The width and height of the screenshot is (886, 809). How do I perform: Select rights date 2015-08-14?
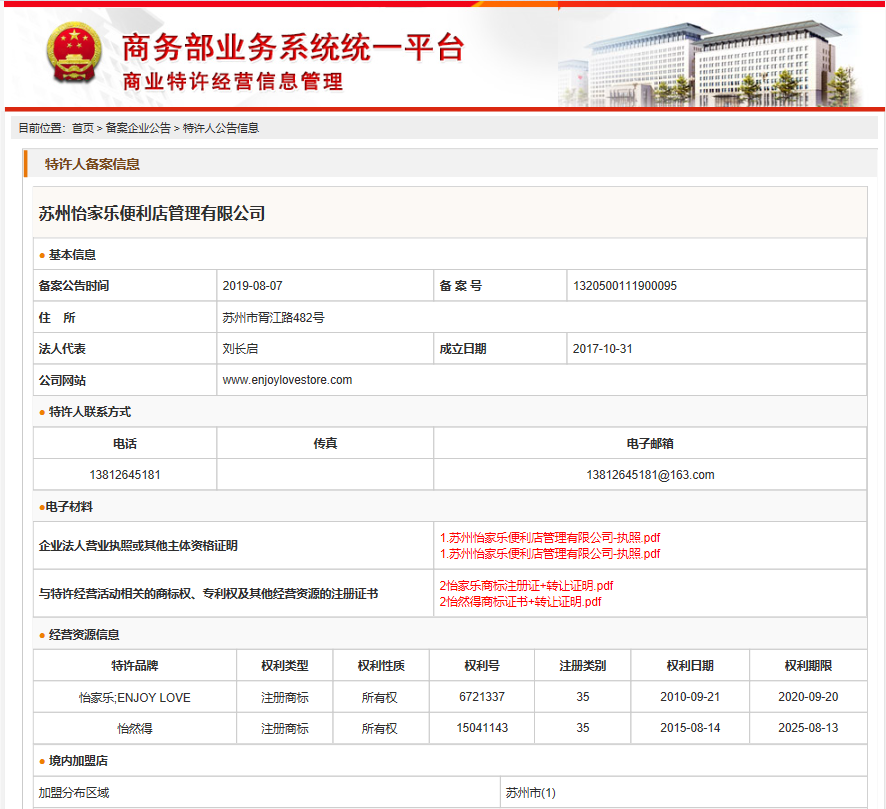(x=690, y=728)
